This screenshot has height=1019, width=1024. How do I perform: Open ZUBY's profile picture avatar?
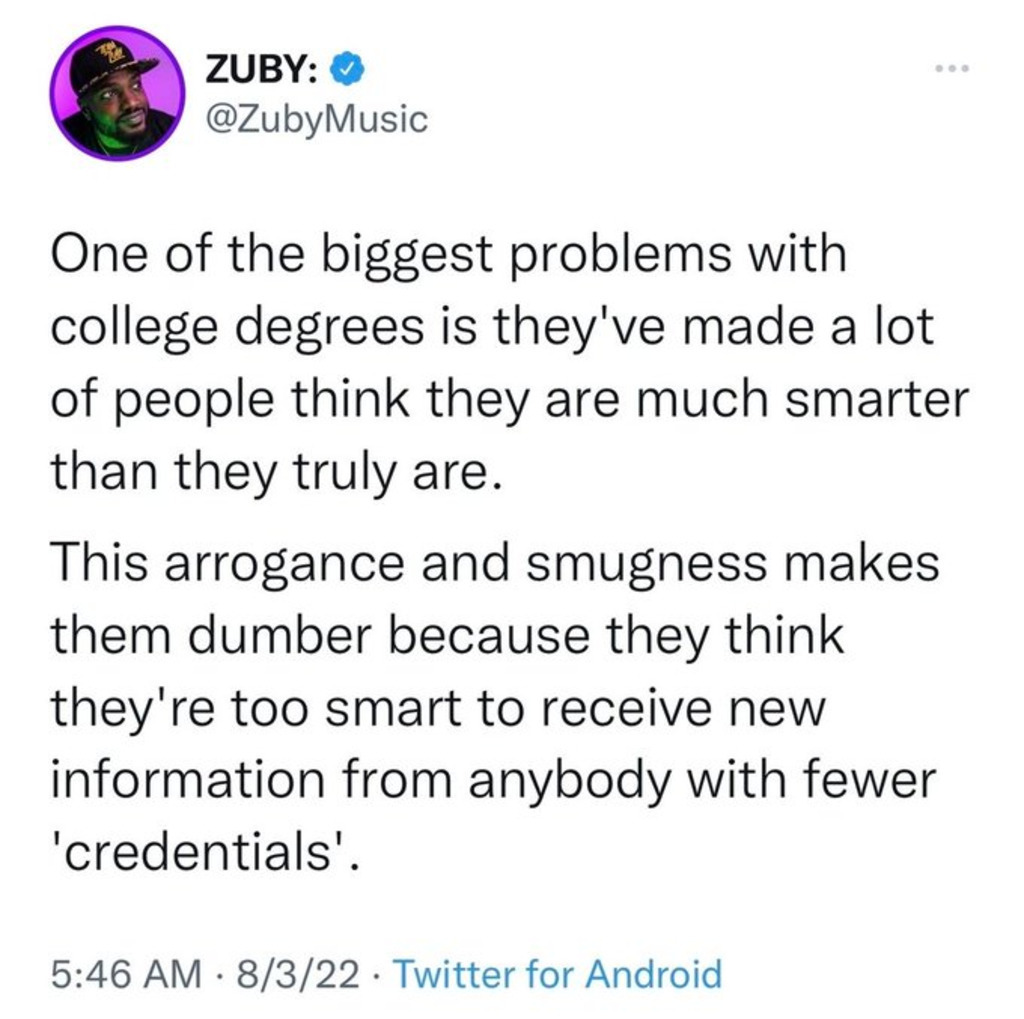coord(118,93)
